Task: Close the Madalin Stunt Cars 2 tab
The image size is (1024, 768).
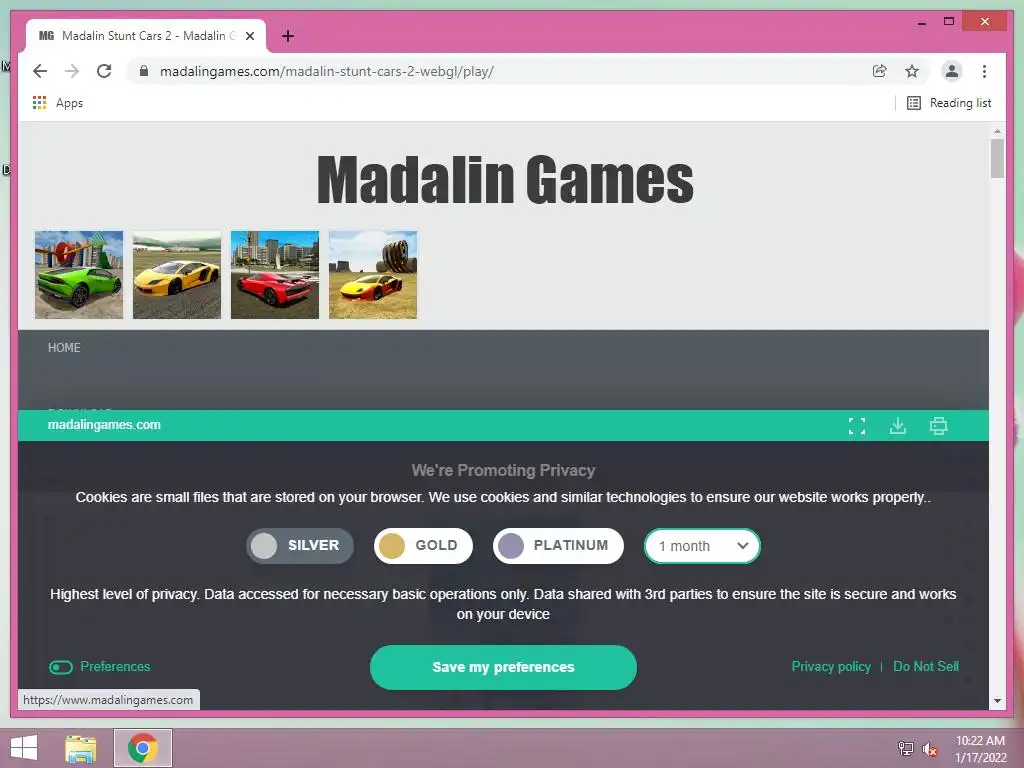Action: click(249, 36)
